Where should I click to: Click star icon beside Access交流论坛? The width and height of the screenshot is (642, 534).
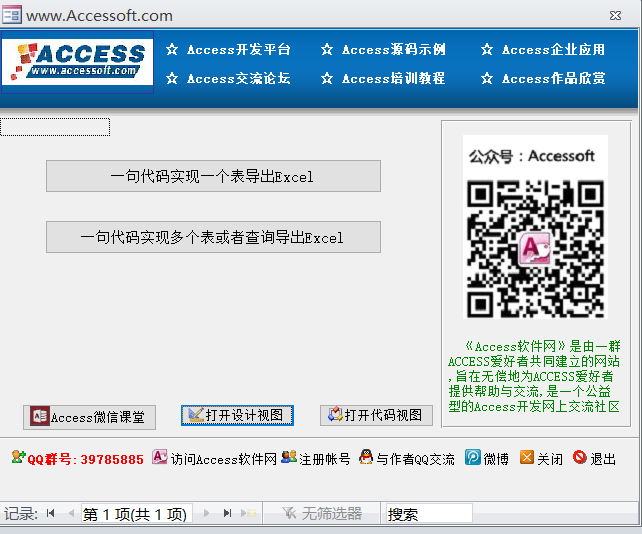(172, 78)
